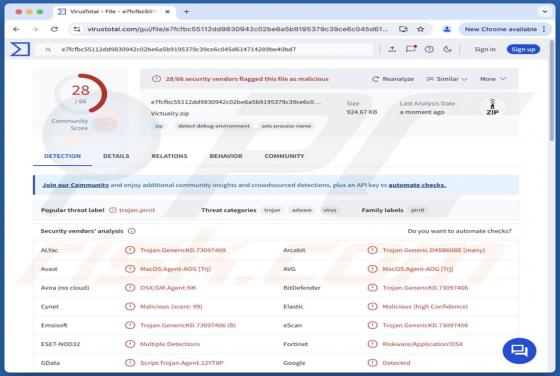
Task: Switch to the COMMUNITY tab
Action: 284,156
